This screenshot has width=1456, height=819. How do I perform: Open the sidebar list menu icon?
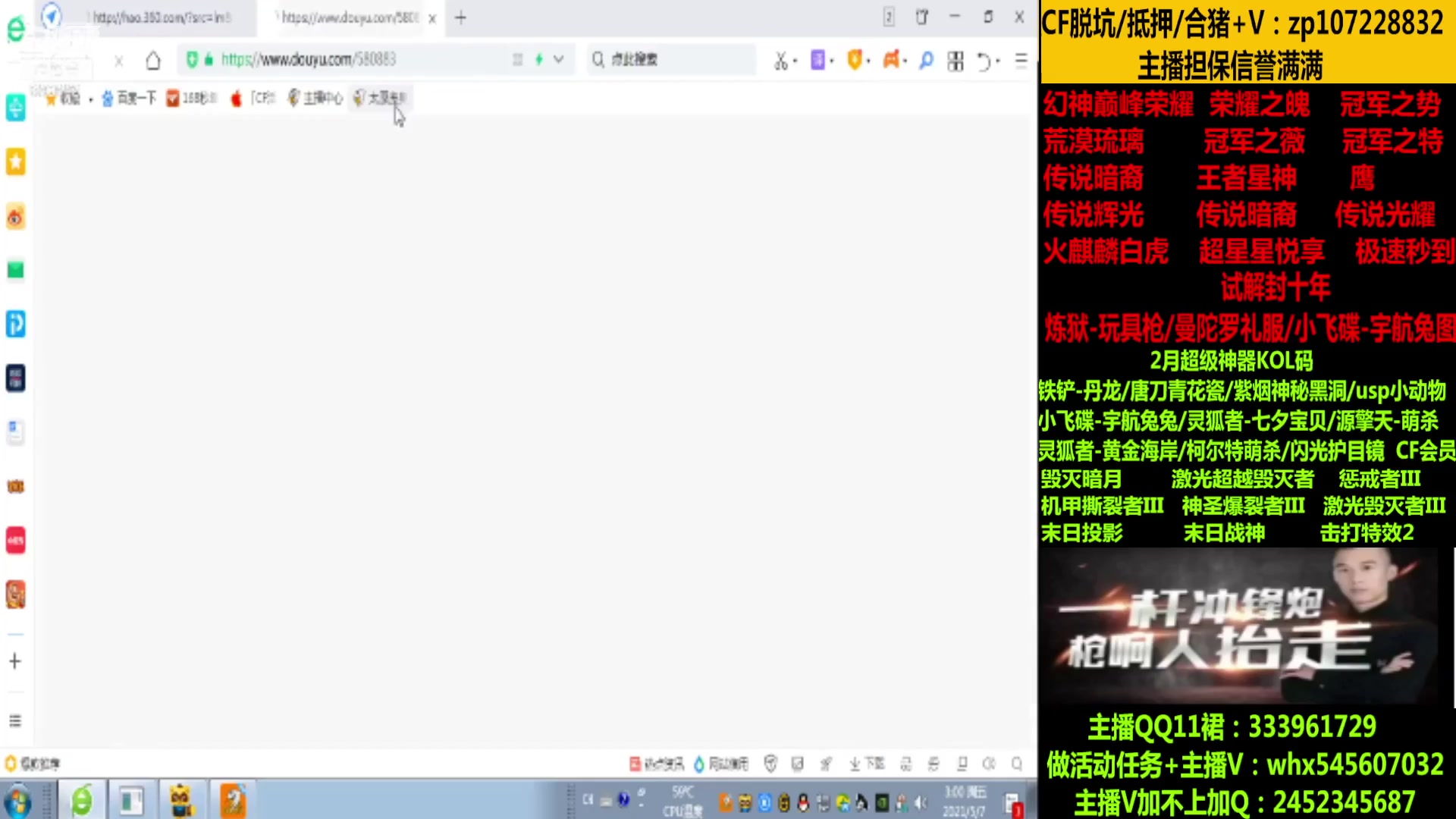point(15,720)
